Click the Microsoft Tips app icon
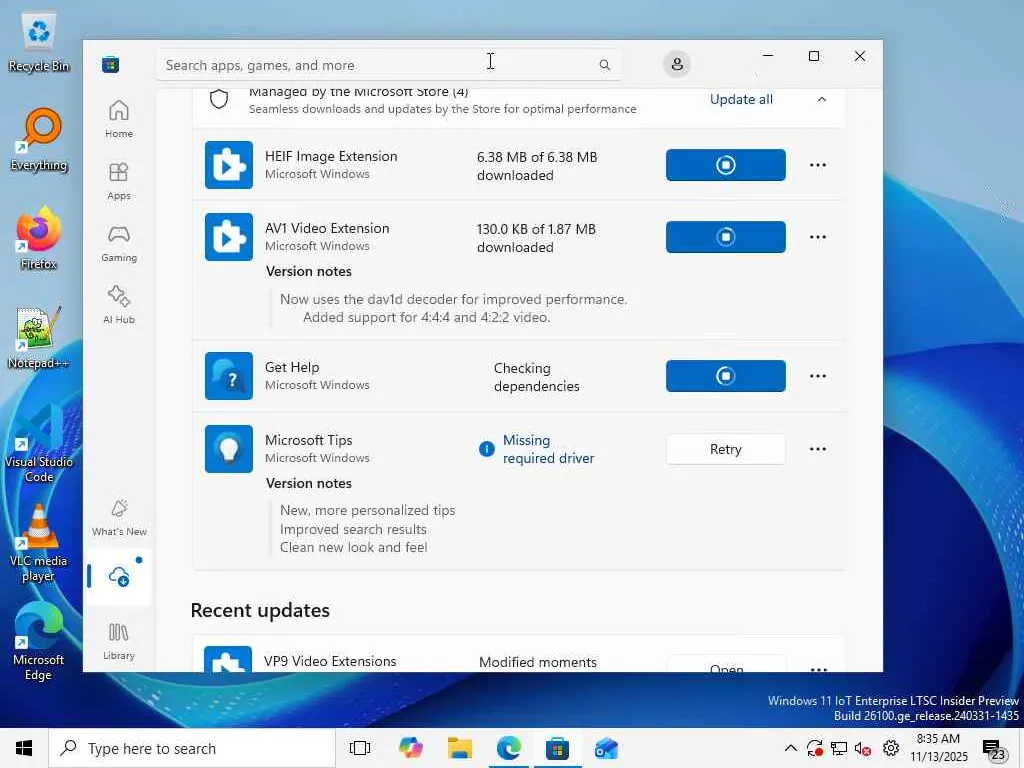This screenshot has height=768, width=1024. click(x=229, y=449)
